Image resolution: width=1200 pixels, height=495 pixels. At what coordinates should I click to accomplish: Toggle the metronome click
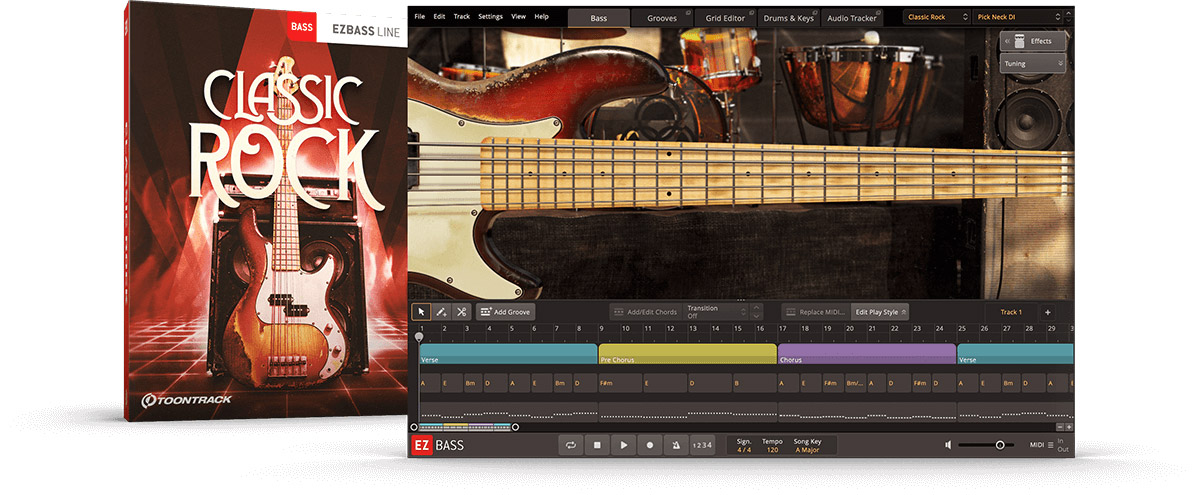click(x=677, y=445)
